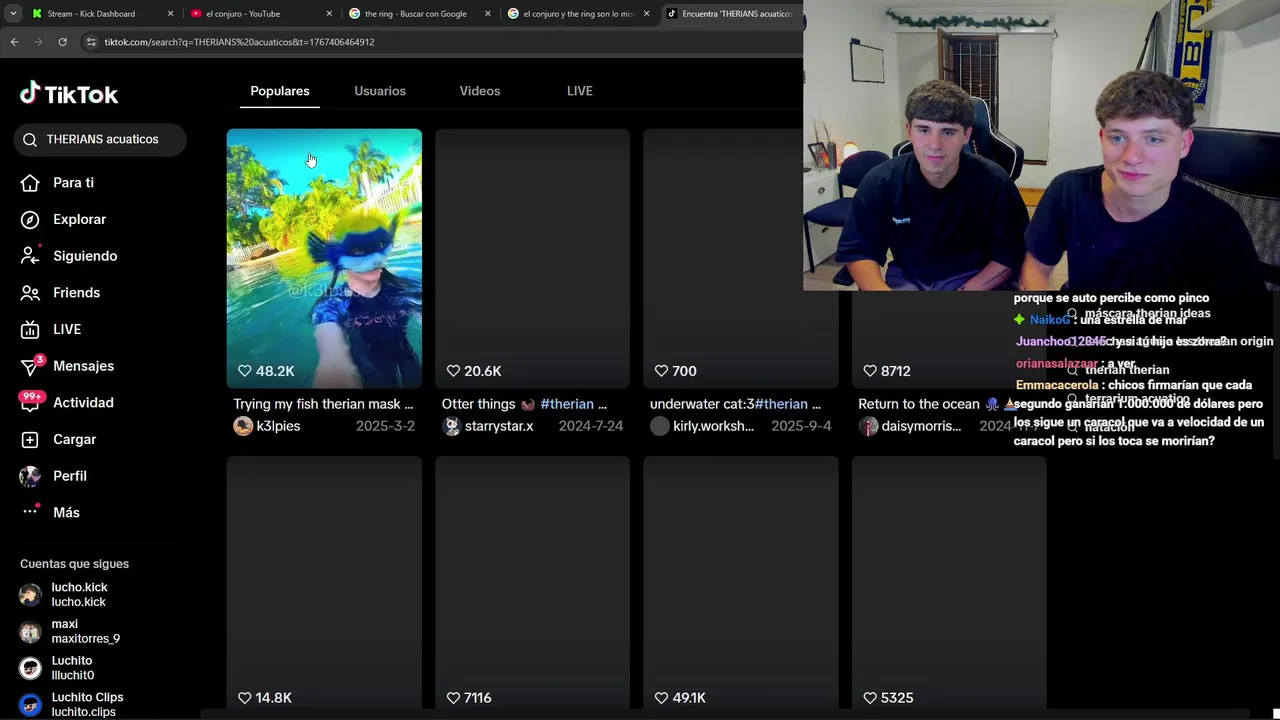This screenshot has width=1280, height=720.
Task: Open the Mensajes icon
Action: (30, 366)
